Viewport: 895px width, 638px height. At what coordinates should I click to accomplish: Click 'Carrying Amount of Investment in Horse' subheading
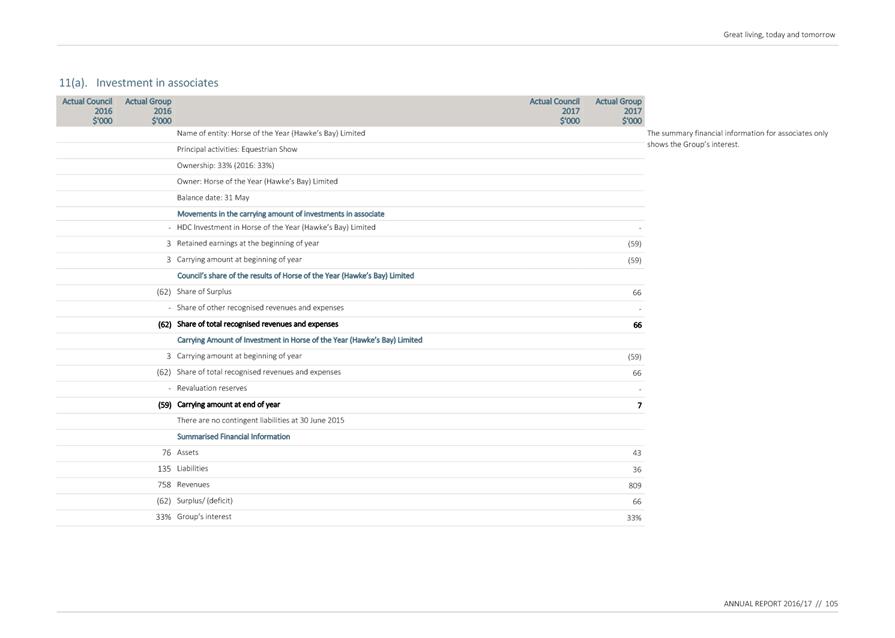(300, 340)
